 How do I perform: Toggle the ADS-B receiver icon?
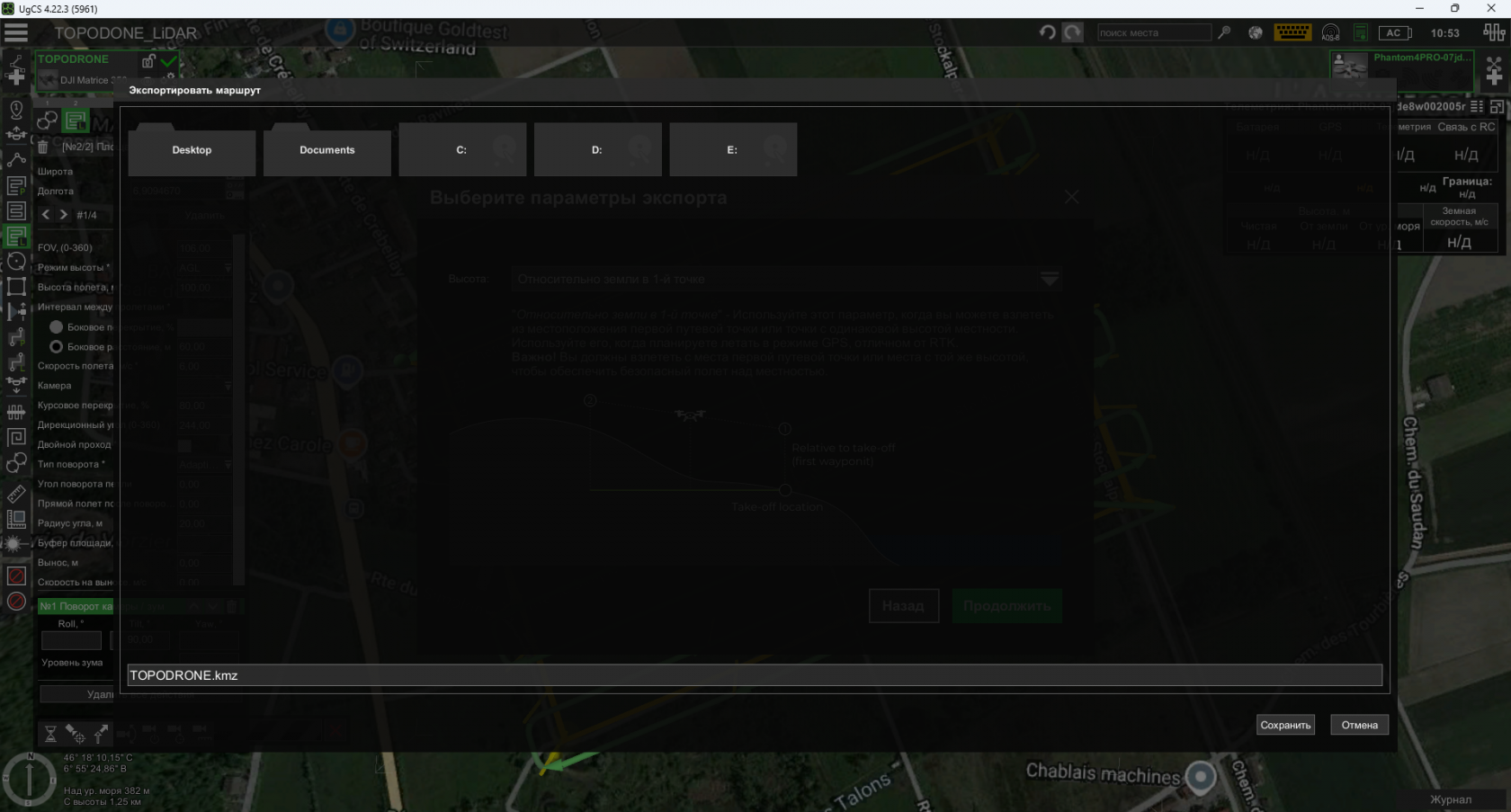(x=1331, y=32)
